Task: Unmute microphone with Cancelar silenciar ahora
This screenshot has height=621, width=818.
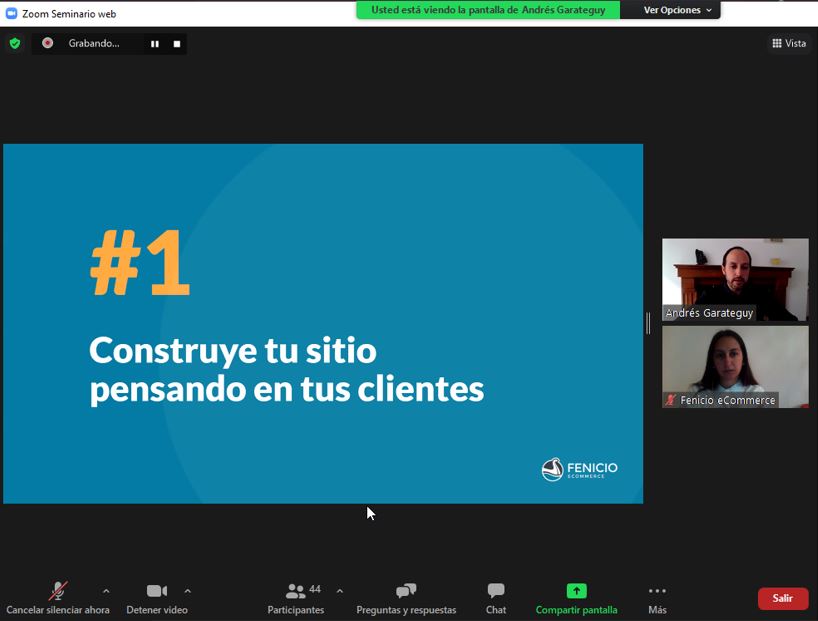Action: tap(58, 598)
